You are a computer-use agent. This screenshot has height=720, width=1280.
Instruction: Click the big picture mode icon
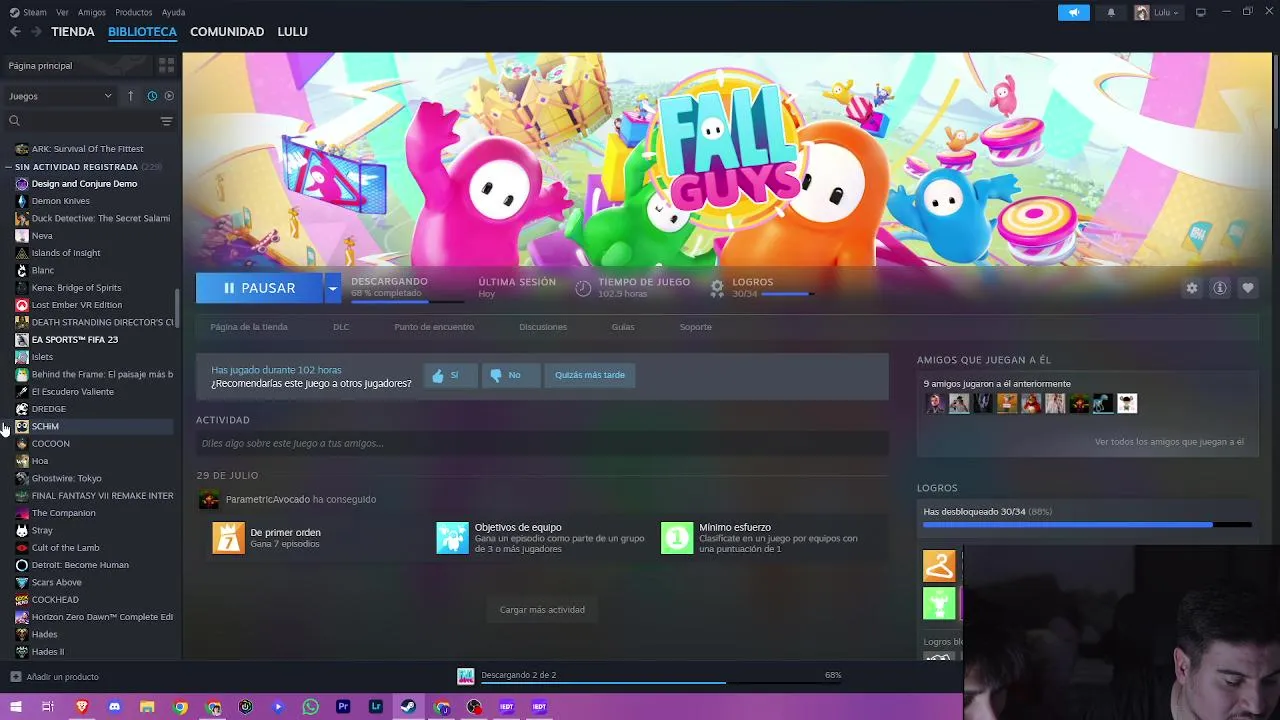[x=1201, y=12]
